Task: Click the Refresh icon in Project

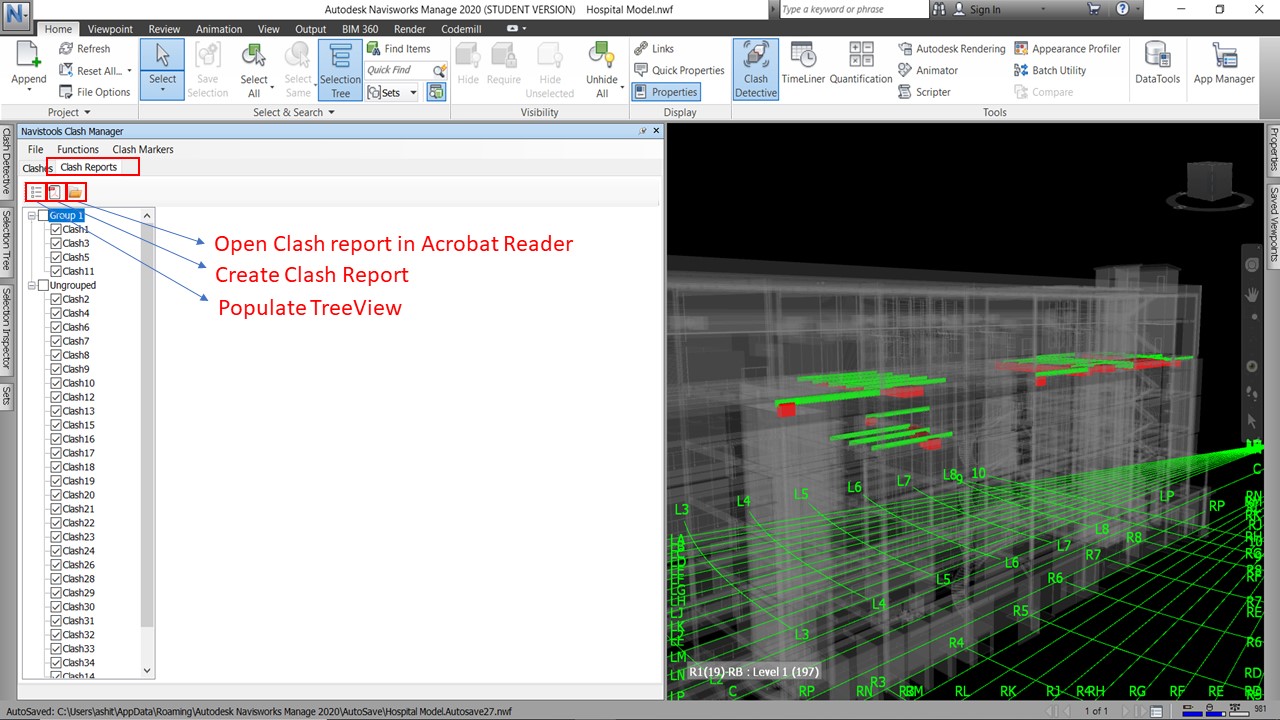Action: point(66,48)
